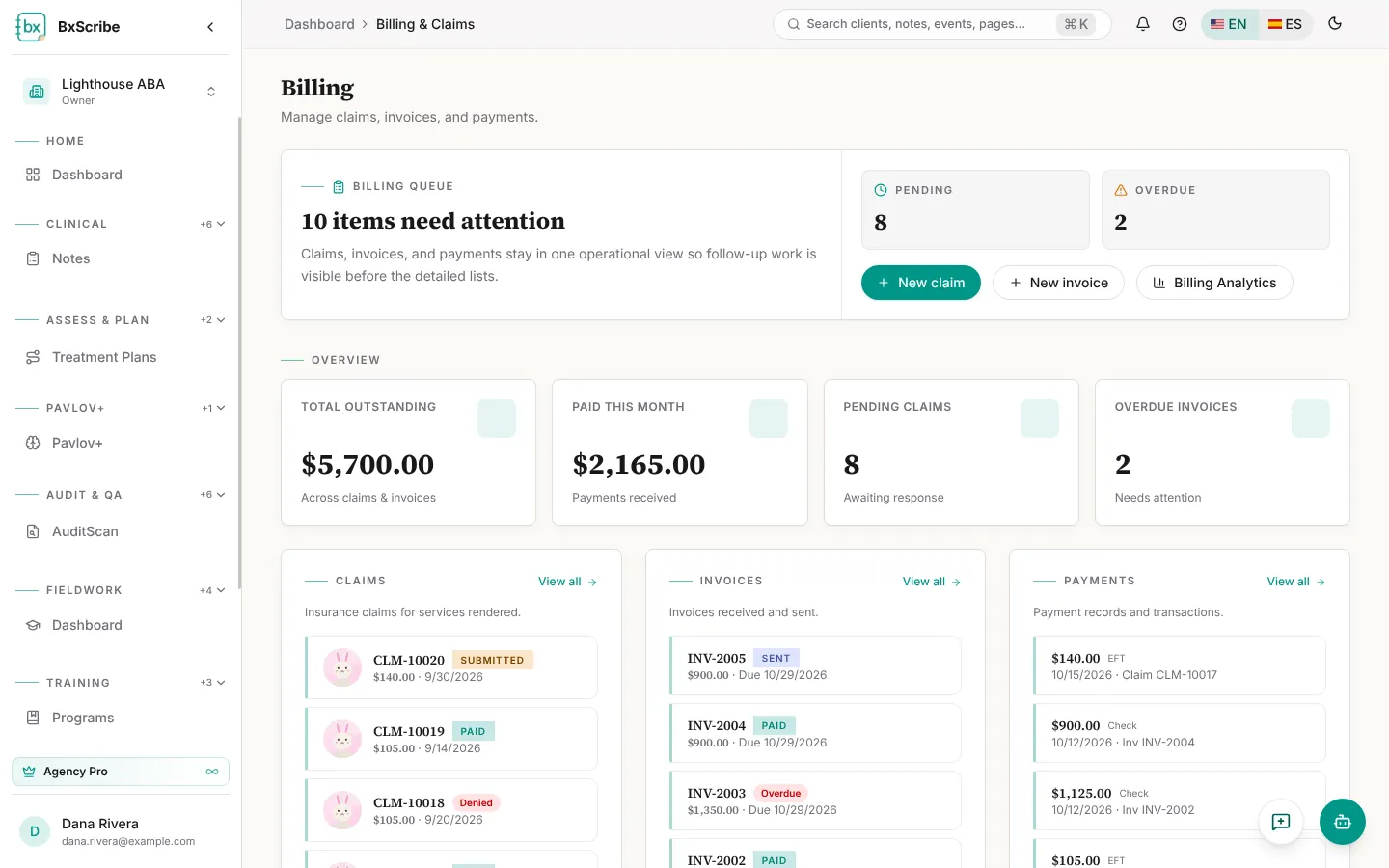Open the Lighthouse ABA organization switcher
The height and width of the screenshot is (868, 1389).
121,92
